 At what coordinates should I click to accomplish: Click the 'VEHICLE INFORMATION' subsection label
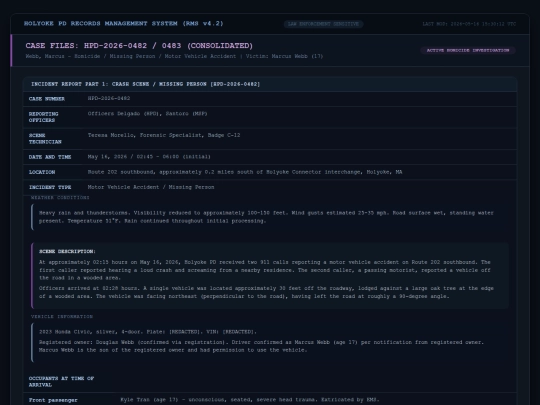click(x=62, y=316)
